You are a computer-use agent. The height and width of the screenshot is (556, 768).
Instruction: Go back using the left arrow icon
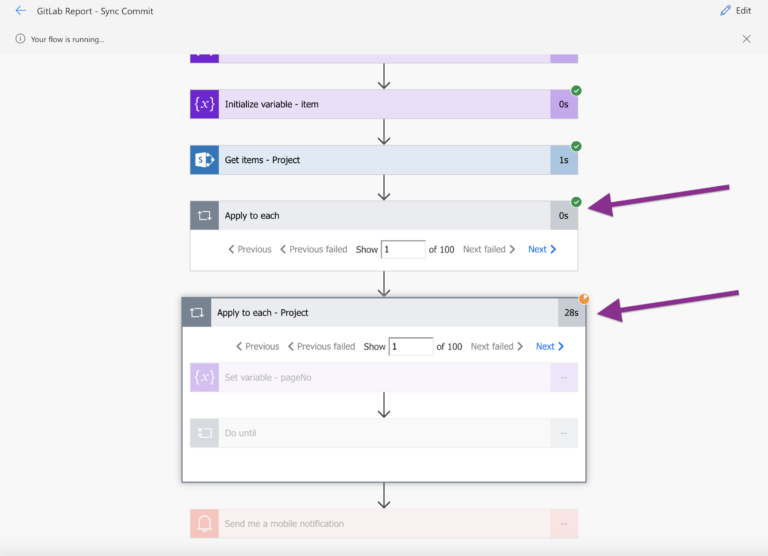(21, 10)
